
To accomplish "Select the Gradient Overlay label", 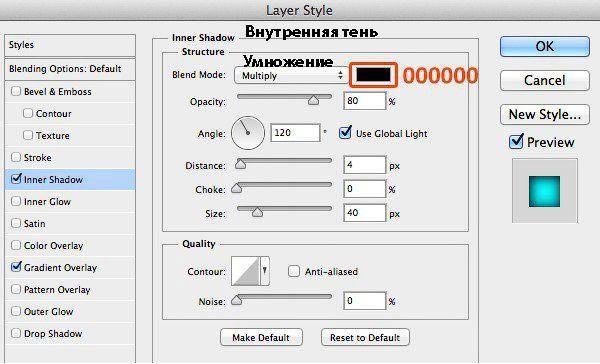I will [60, 268].
